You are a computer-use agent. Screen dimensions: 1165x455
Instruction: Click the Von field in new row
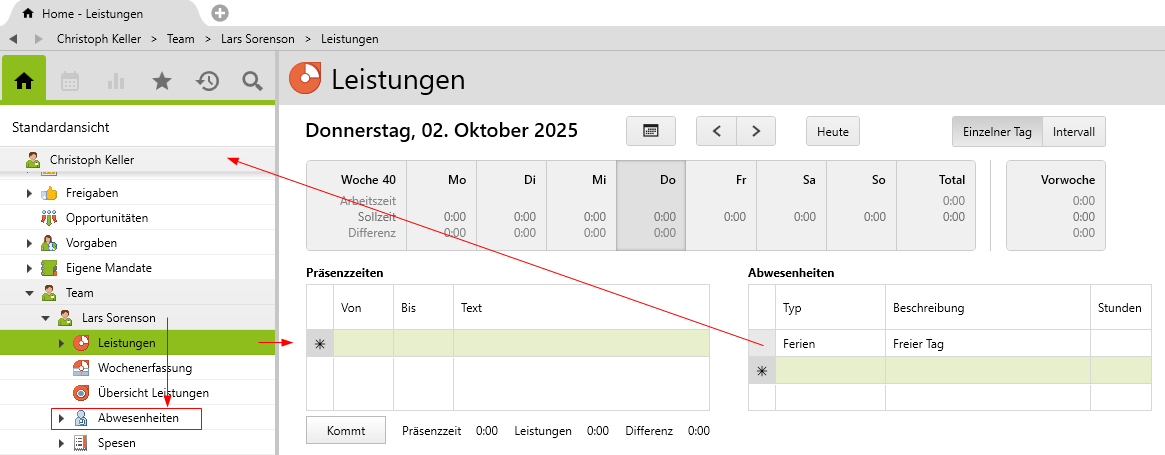(363, 344)
